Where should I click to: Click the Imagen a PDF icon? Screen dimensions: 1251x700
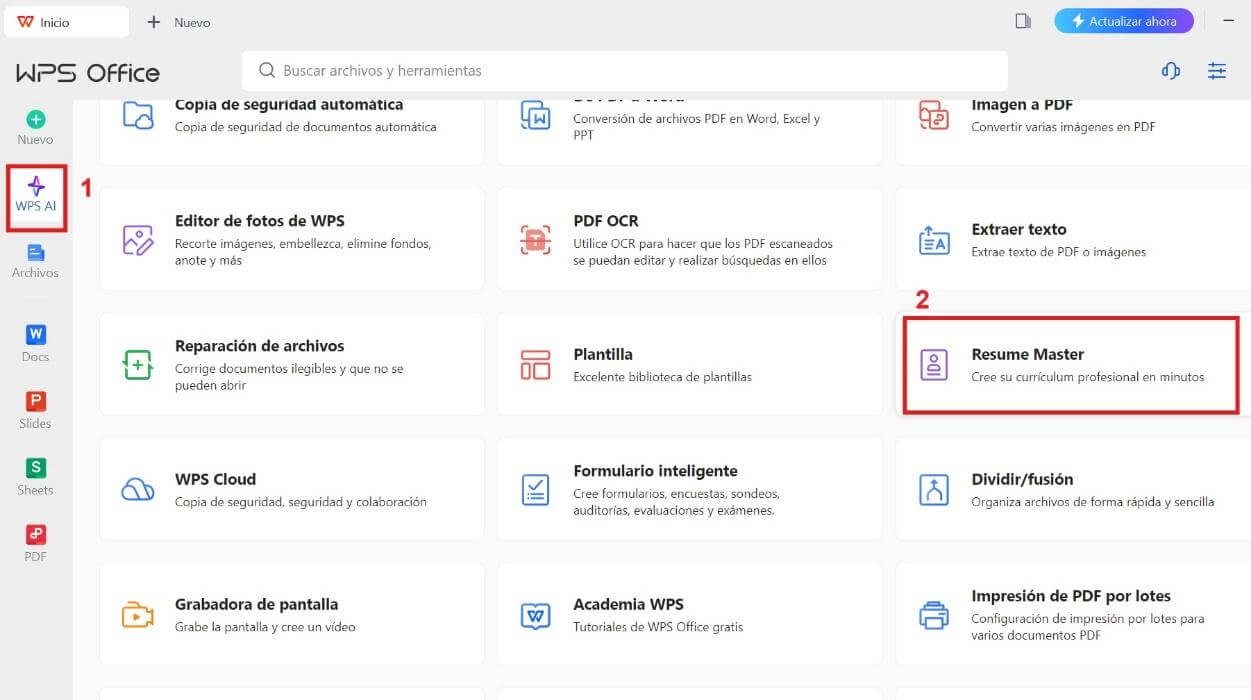pos(934,115)
